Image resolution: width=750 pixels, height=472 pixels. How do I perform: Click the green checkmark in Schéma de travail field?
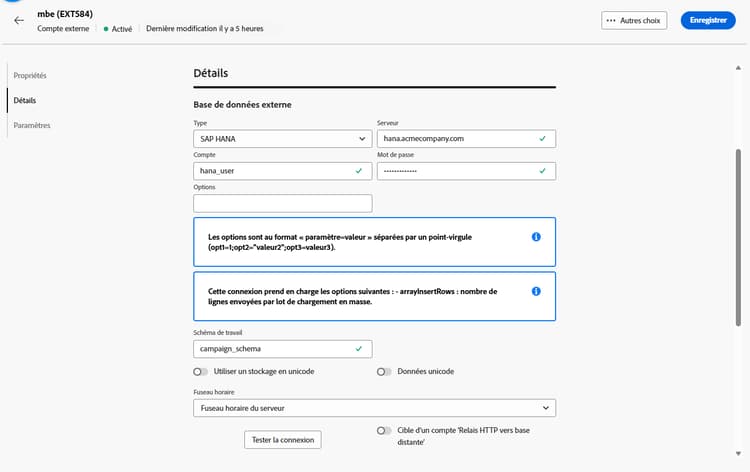pos(359,349)
